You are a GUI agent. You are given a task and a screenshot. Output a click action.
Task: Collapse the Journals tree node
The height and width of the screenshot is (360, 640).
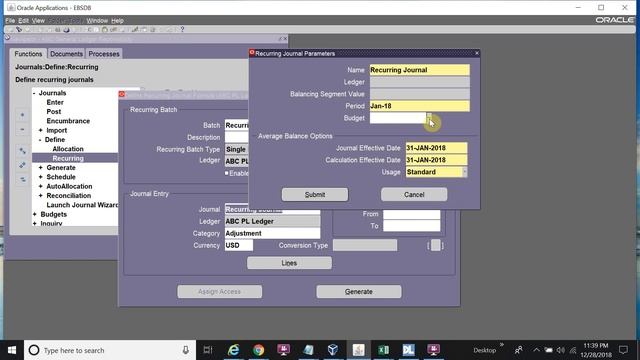[34, 93]
